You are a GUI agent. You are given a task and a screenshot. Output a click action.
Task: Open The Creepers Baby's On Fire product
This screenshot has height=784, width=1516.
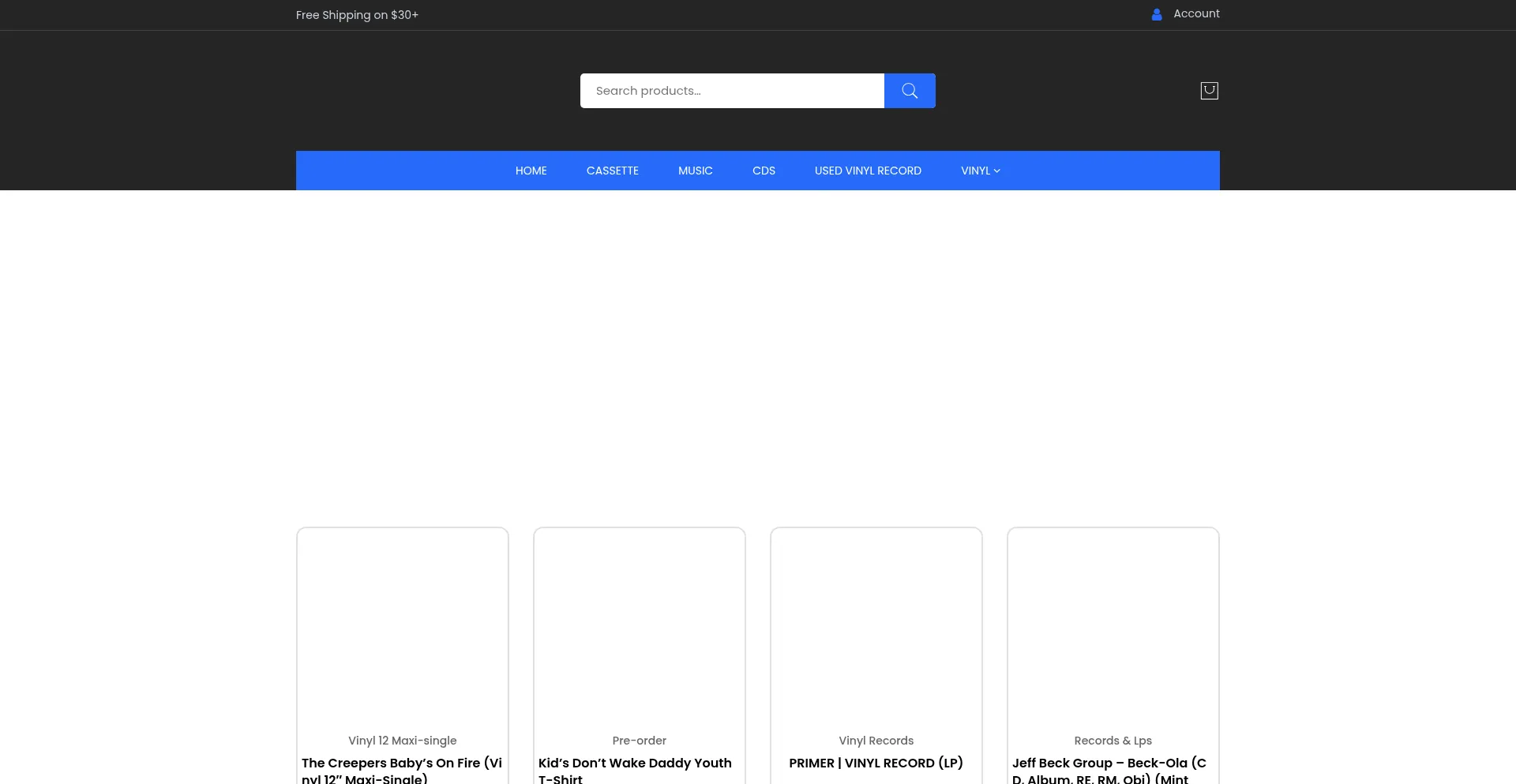coord(402,770)
